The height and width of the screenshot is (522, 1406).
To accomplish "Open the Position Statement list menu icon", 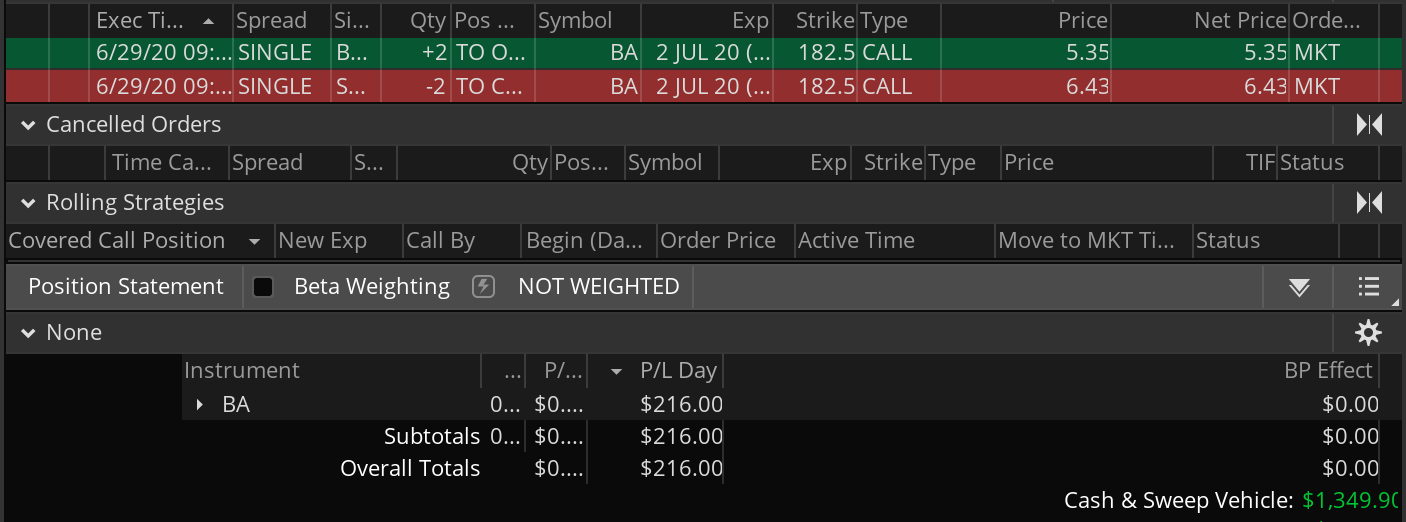I will coord(1369,287).
